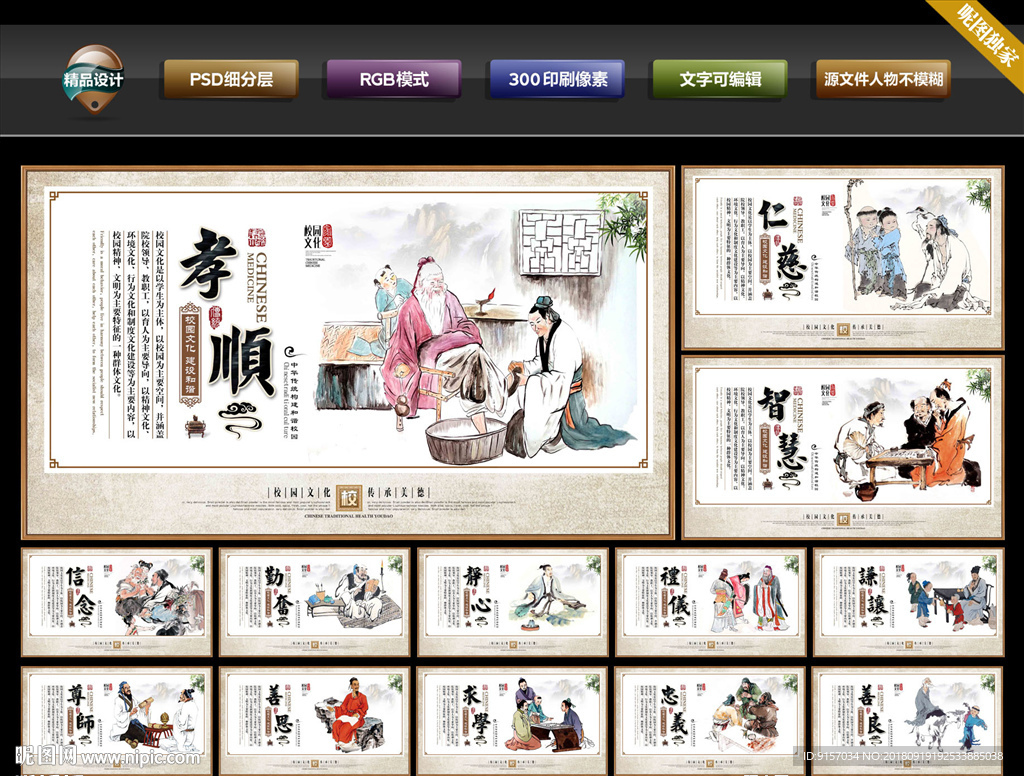
Task: Select the 勤奮 poster thumbnail
Action: 315,602
